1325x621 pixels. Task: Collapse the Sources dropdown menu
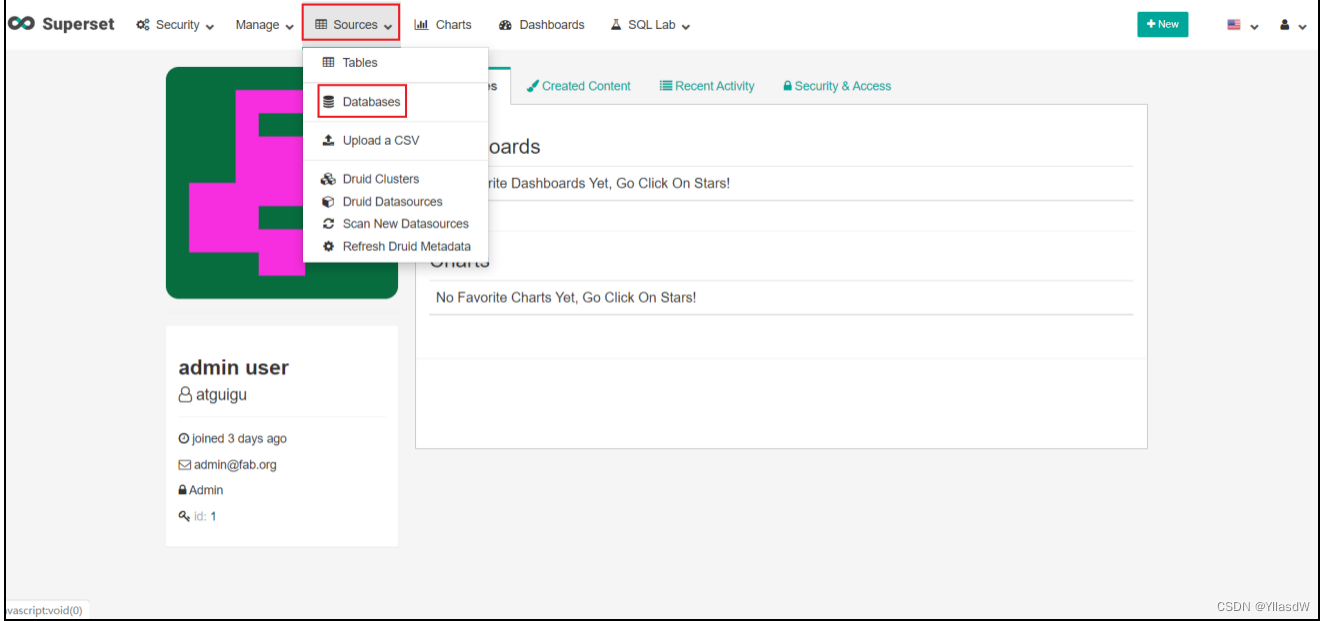tap(351, 25)
